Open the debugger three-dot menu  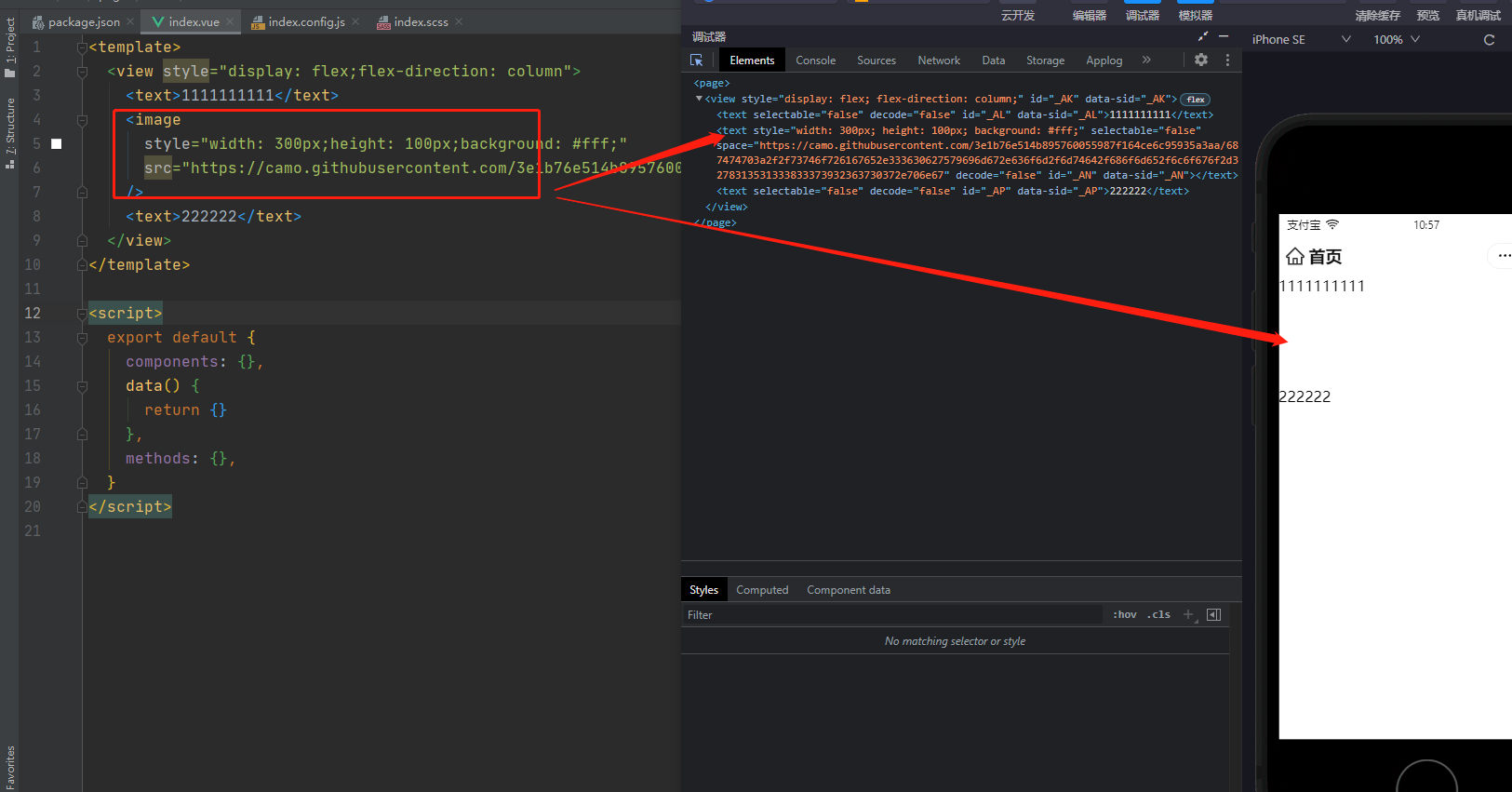[1227, 60]
